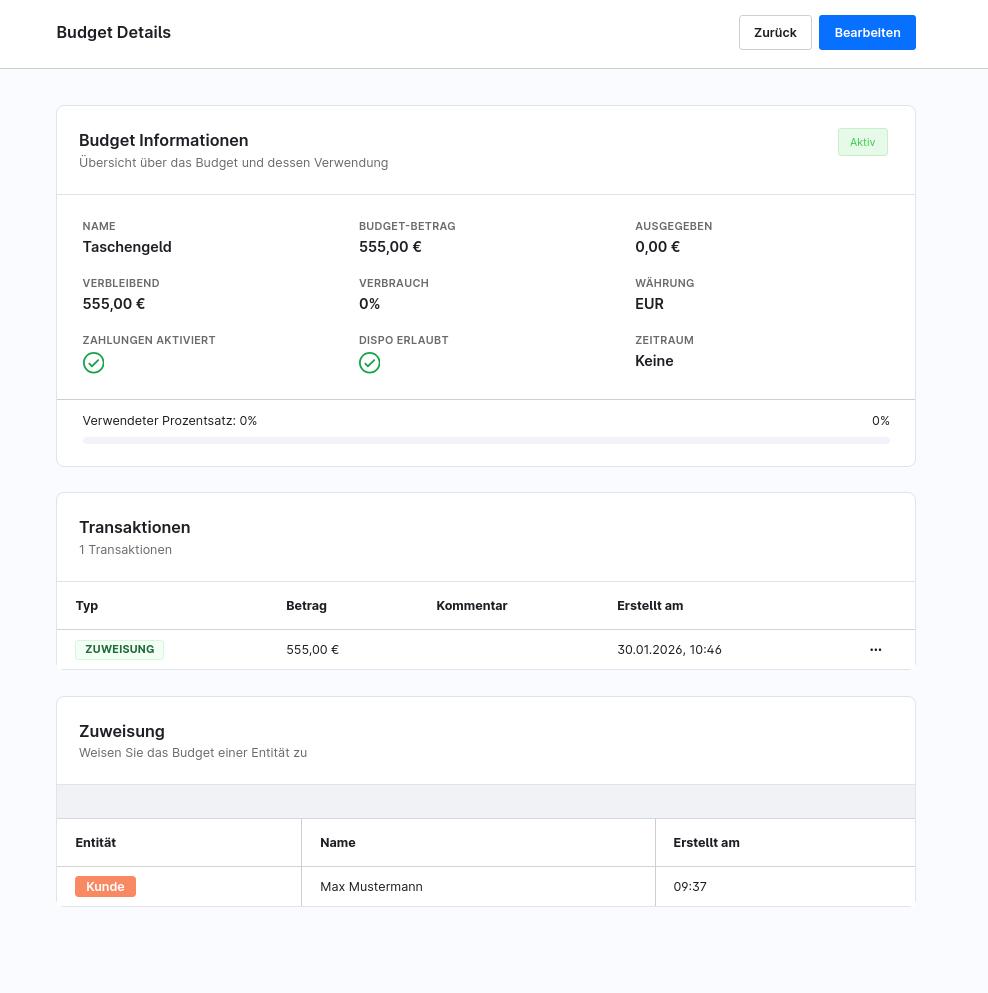The width and height of the screenshot is (988, 993).
Task: Click the orange Kunde entity badge
Action: click(105, 886)
